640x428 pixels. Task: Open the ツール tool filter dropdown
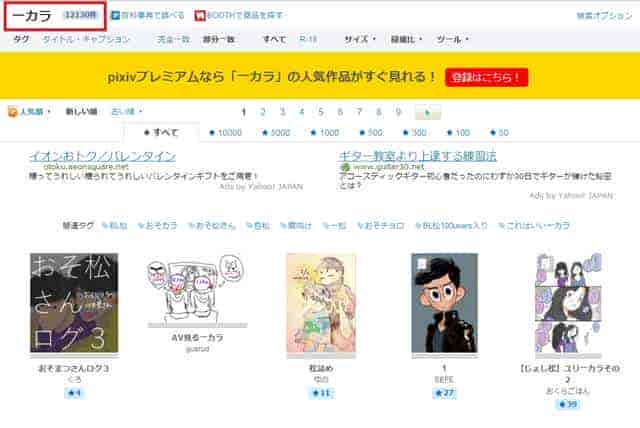pos(453,40)
